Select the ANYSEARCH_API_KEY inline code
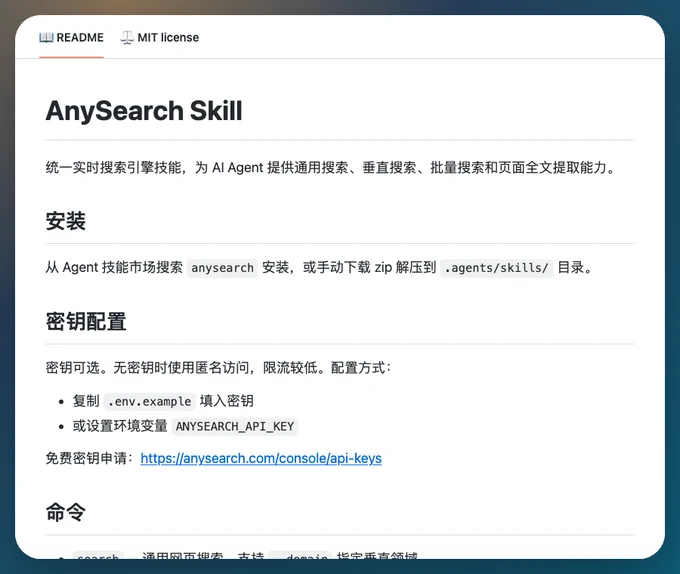680x574 pixels. point(235,427)
